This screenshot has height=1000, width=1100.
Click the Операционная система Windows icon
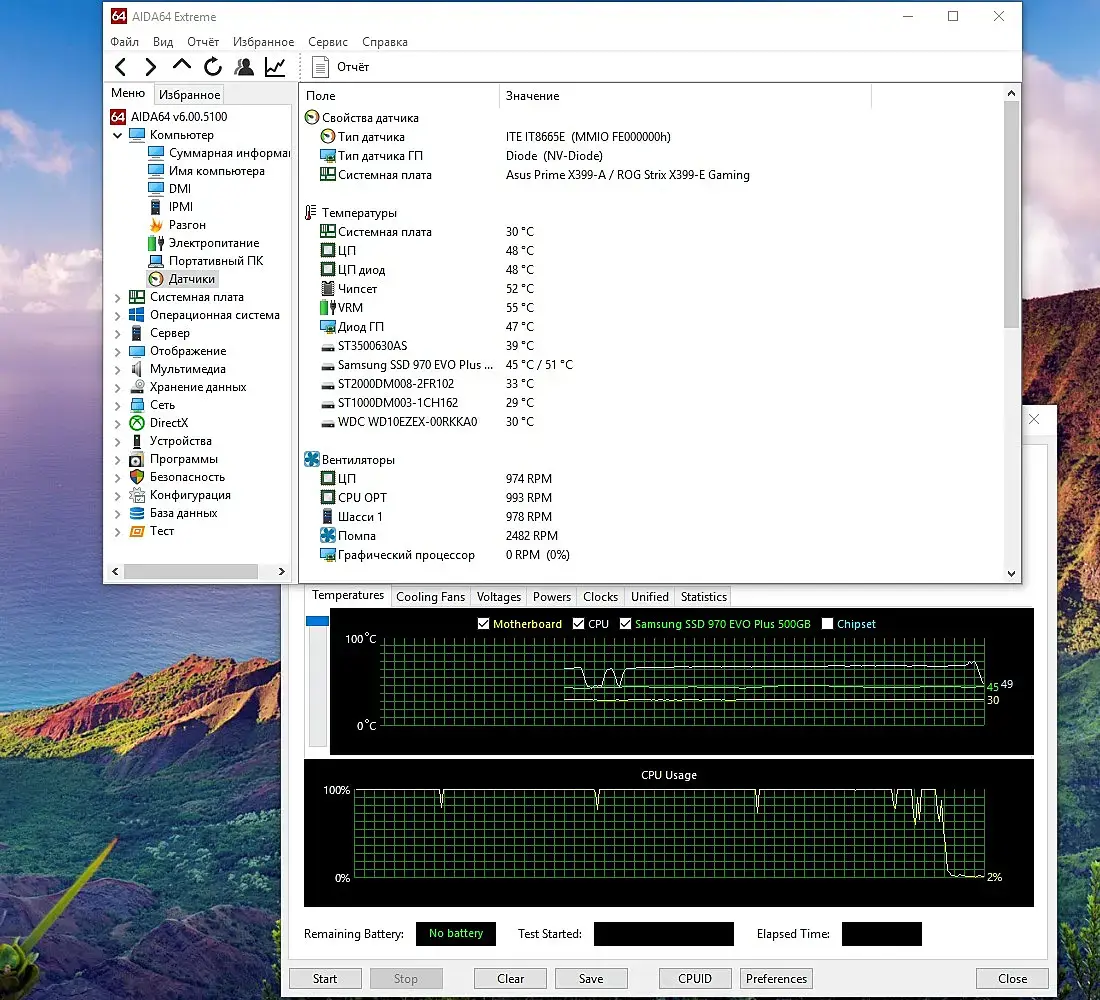(137, 315)
